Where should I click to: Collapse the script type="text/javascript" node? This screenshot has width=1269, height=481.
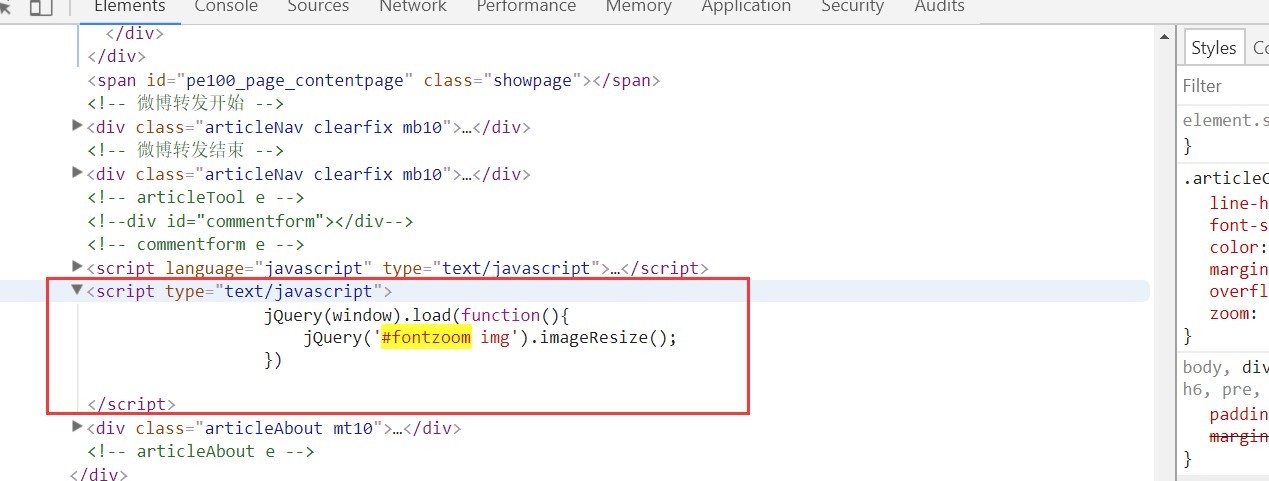(x=77, y=290)
